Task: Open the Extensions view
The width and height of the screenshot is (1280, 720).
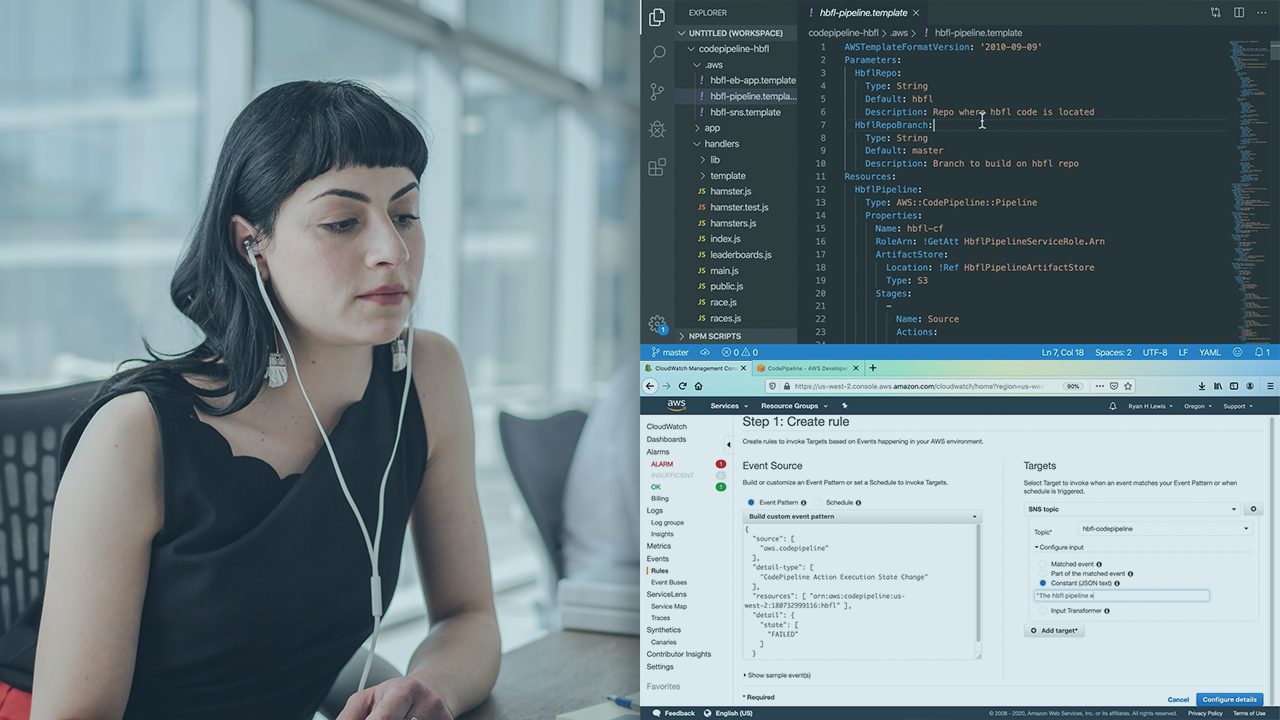Action: pos(657,167)
